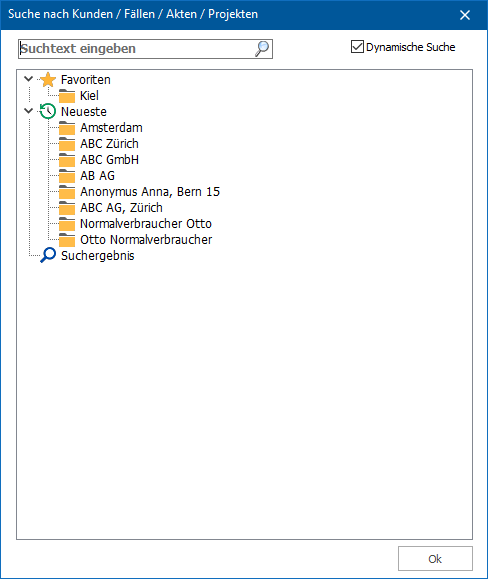Toggle the Dynamische Suche checkbox

coord(357,47)
